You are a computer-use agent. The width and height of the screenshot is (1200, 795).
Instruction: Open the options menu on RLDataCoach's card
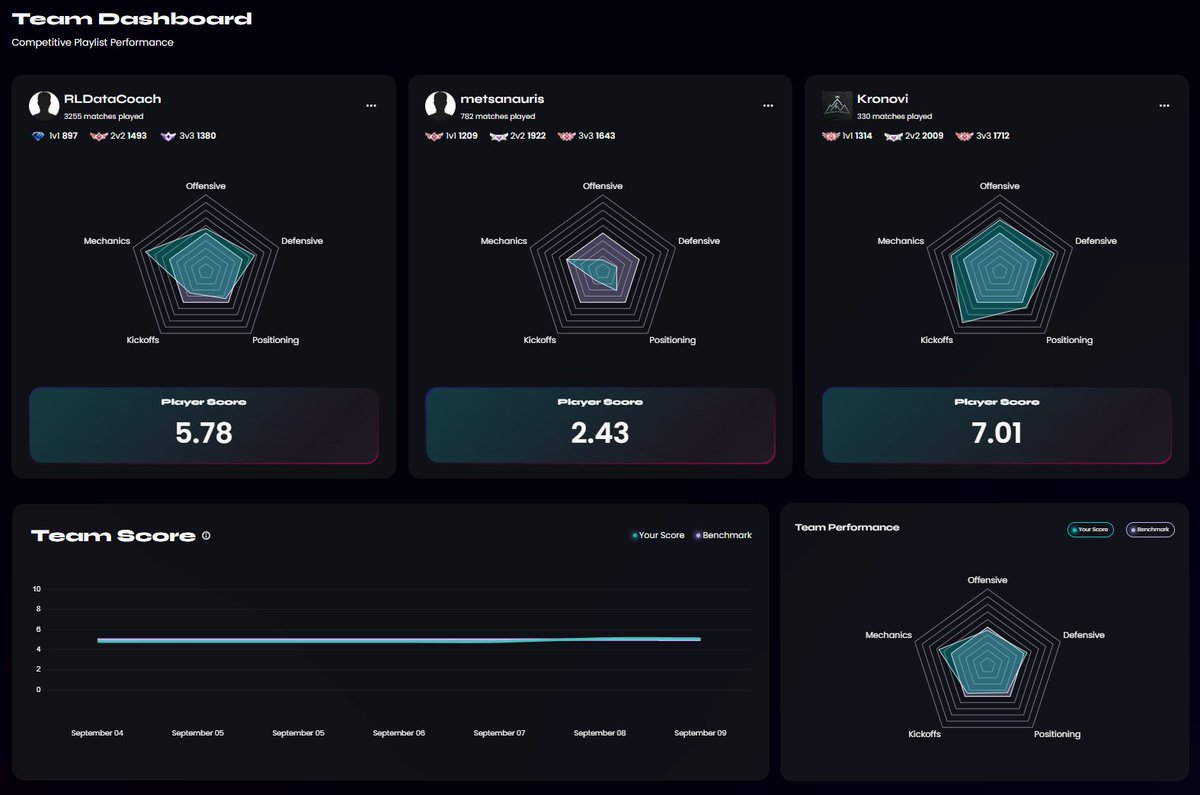click(371, 105)
